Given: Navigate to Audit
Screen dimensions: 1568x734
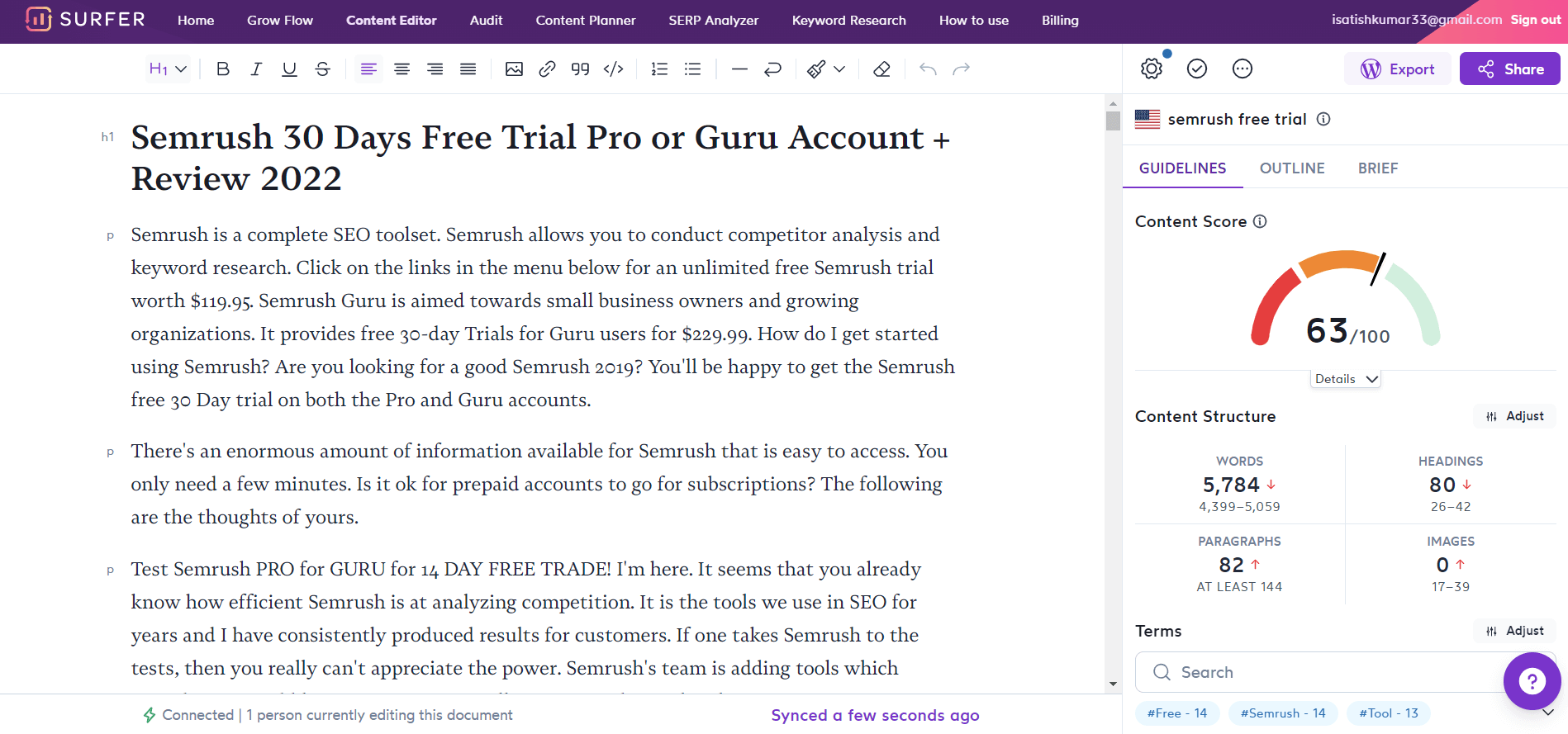Looking at the screenshot, I should click(x=486, y=21).
